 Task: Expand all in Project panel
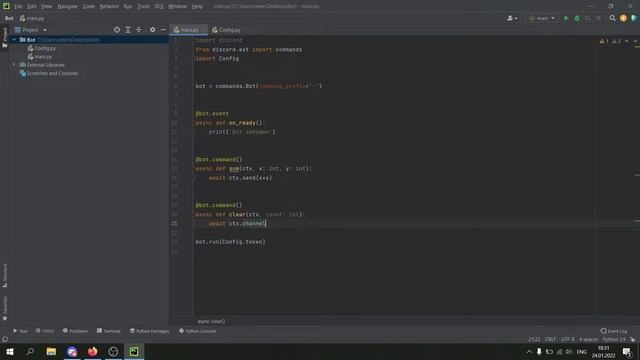pyautogui.click(x=128, y=30)
